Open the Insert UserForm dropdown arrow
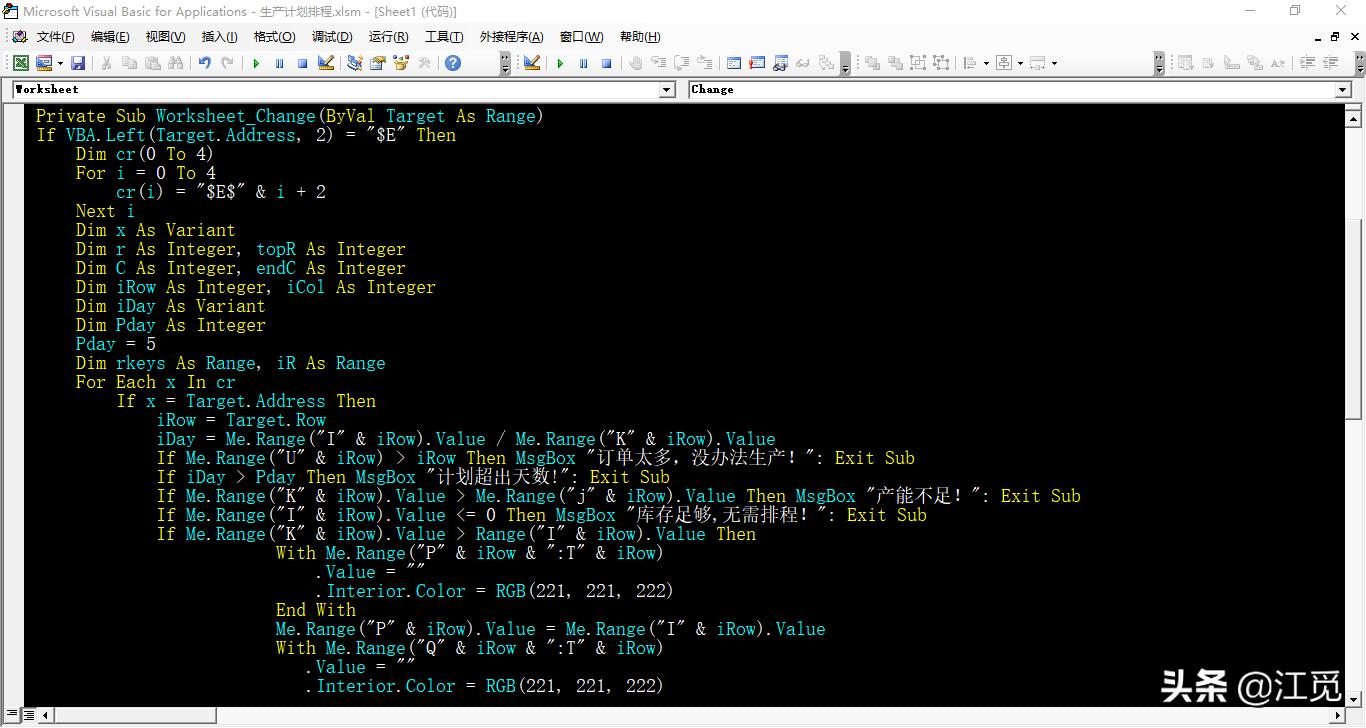This screenshot has width=1366, height=728. (60, 63)
